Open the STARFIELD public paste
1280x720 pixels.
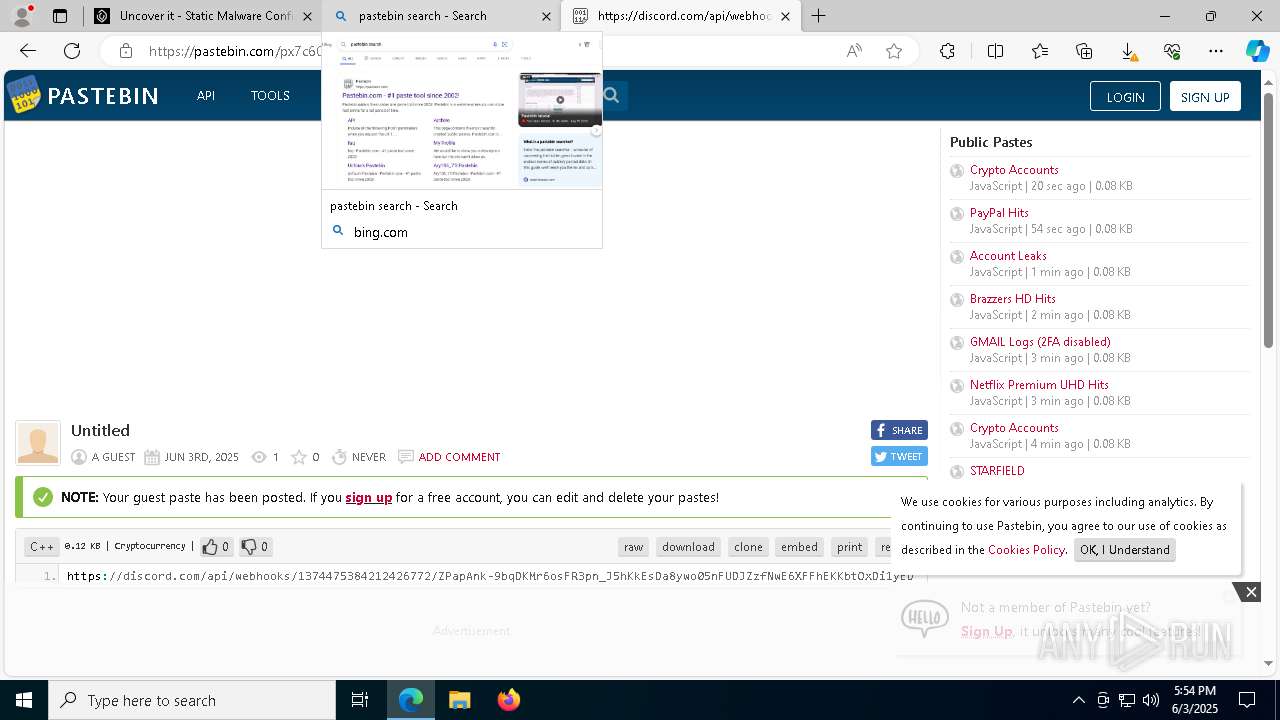click(997, 471)
